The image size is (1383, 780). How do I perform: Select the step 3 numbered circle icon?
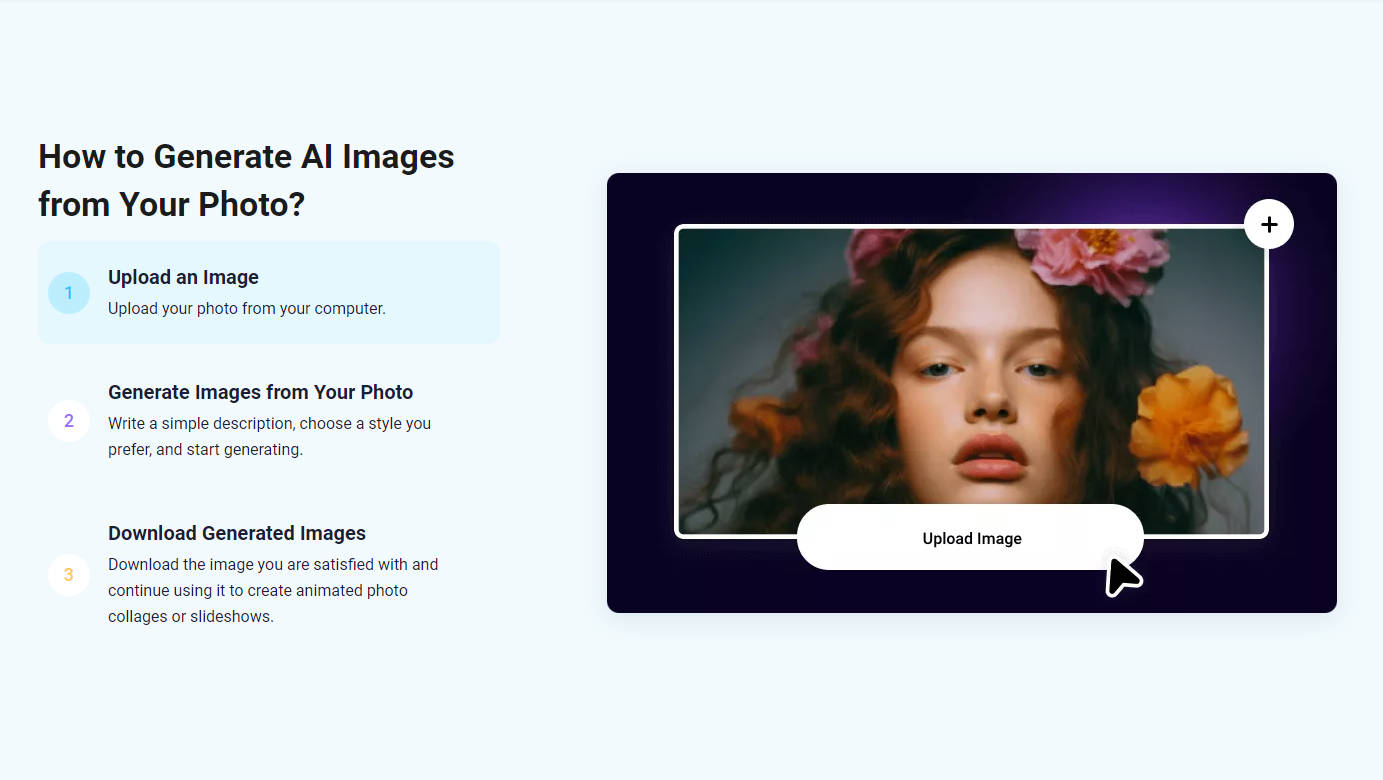tap(68, 575)
